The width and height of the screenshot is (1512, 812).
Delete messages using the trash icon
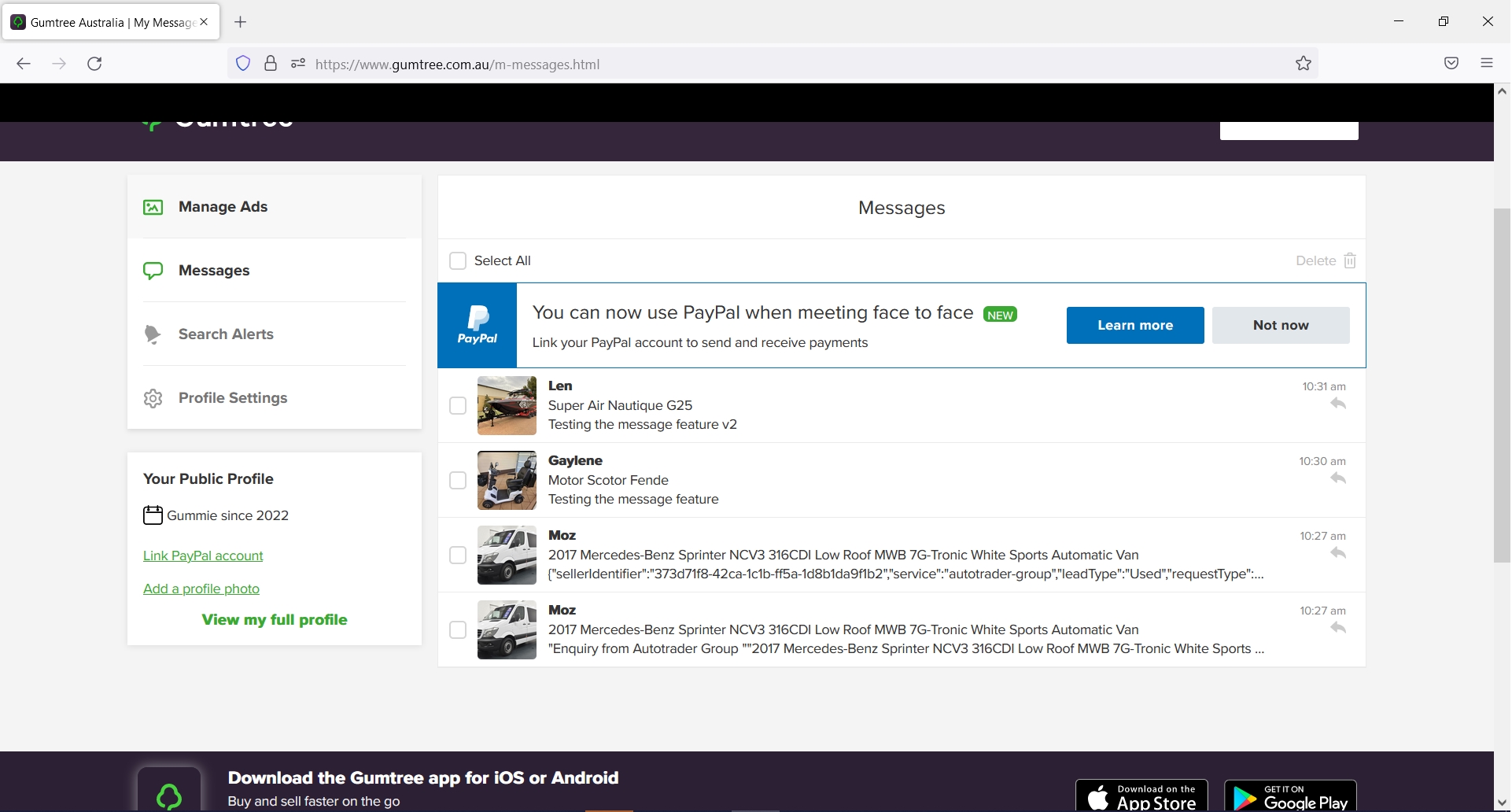coord(1350,260)
